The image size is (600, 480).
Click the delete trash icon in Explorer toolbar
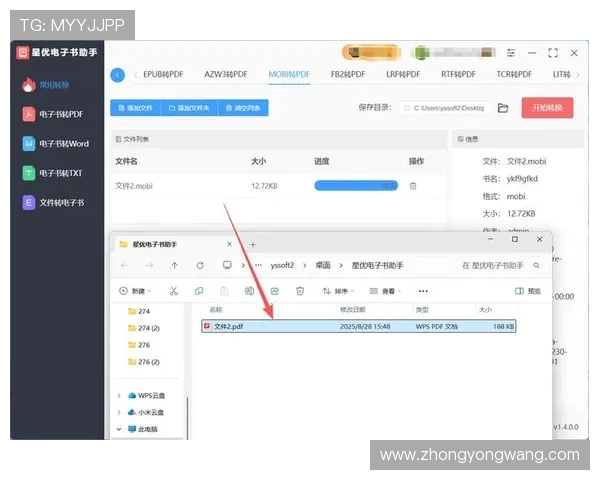pos(300,291)
